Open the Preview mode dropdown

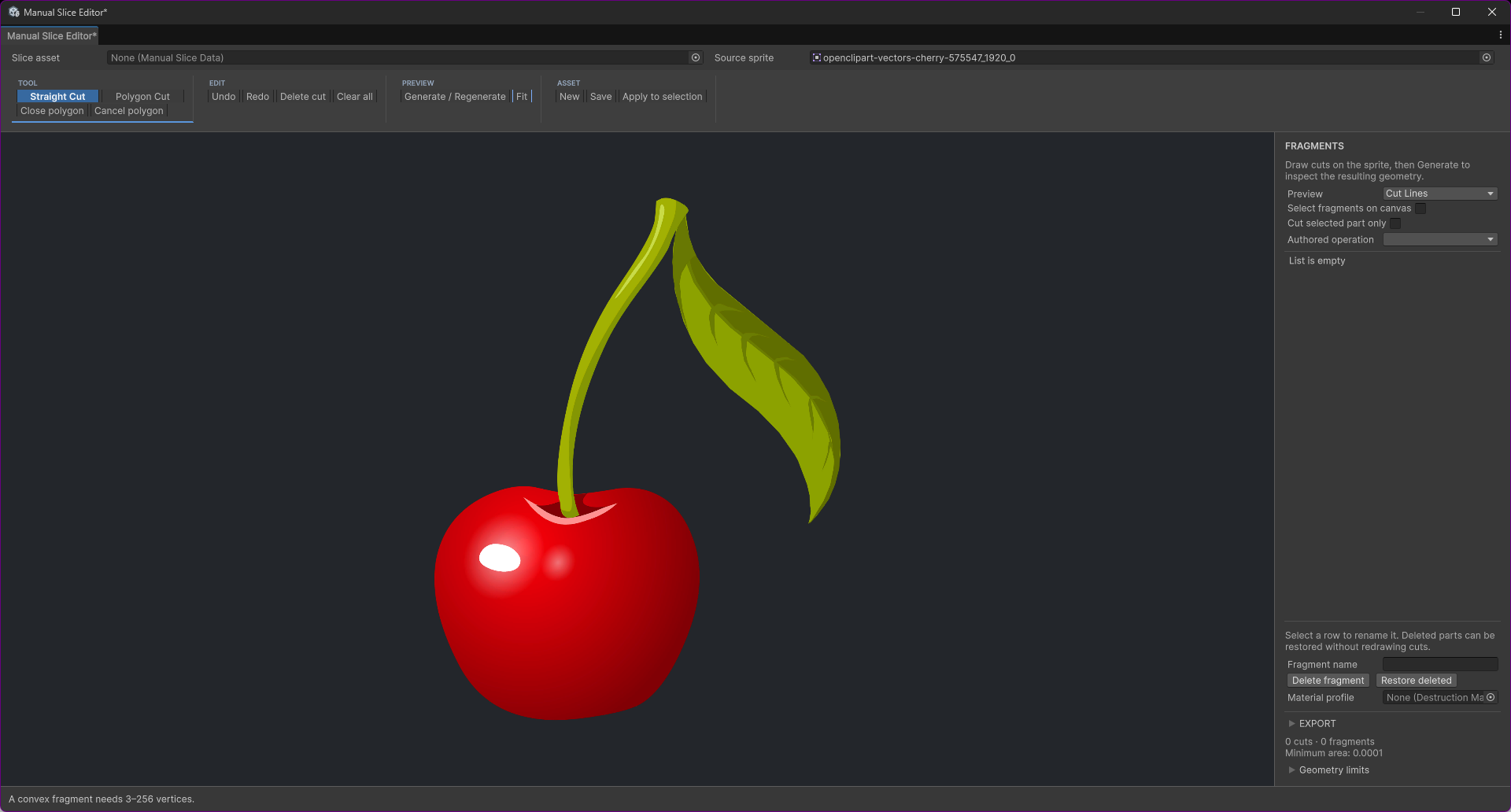(1439, 194)
